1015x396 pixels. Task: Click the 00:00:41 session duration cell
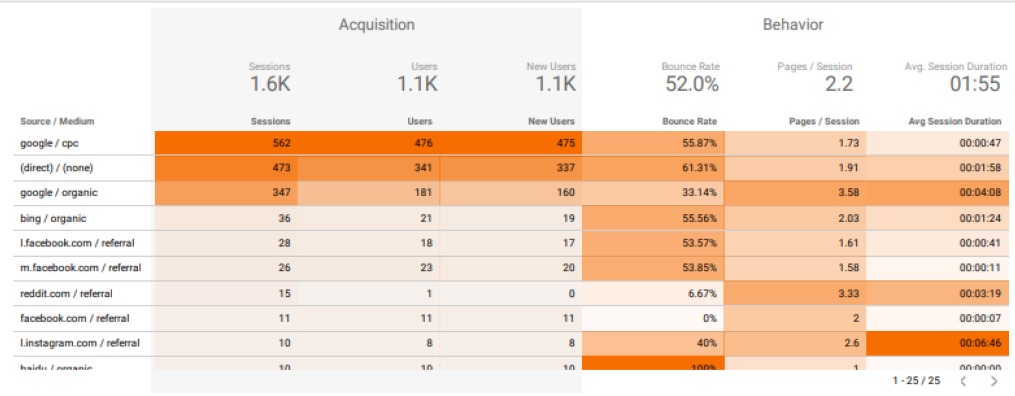pyautogui.click(x=938, y=243)
